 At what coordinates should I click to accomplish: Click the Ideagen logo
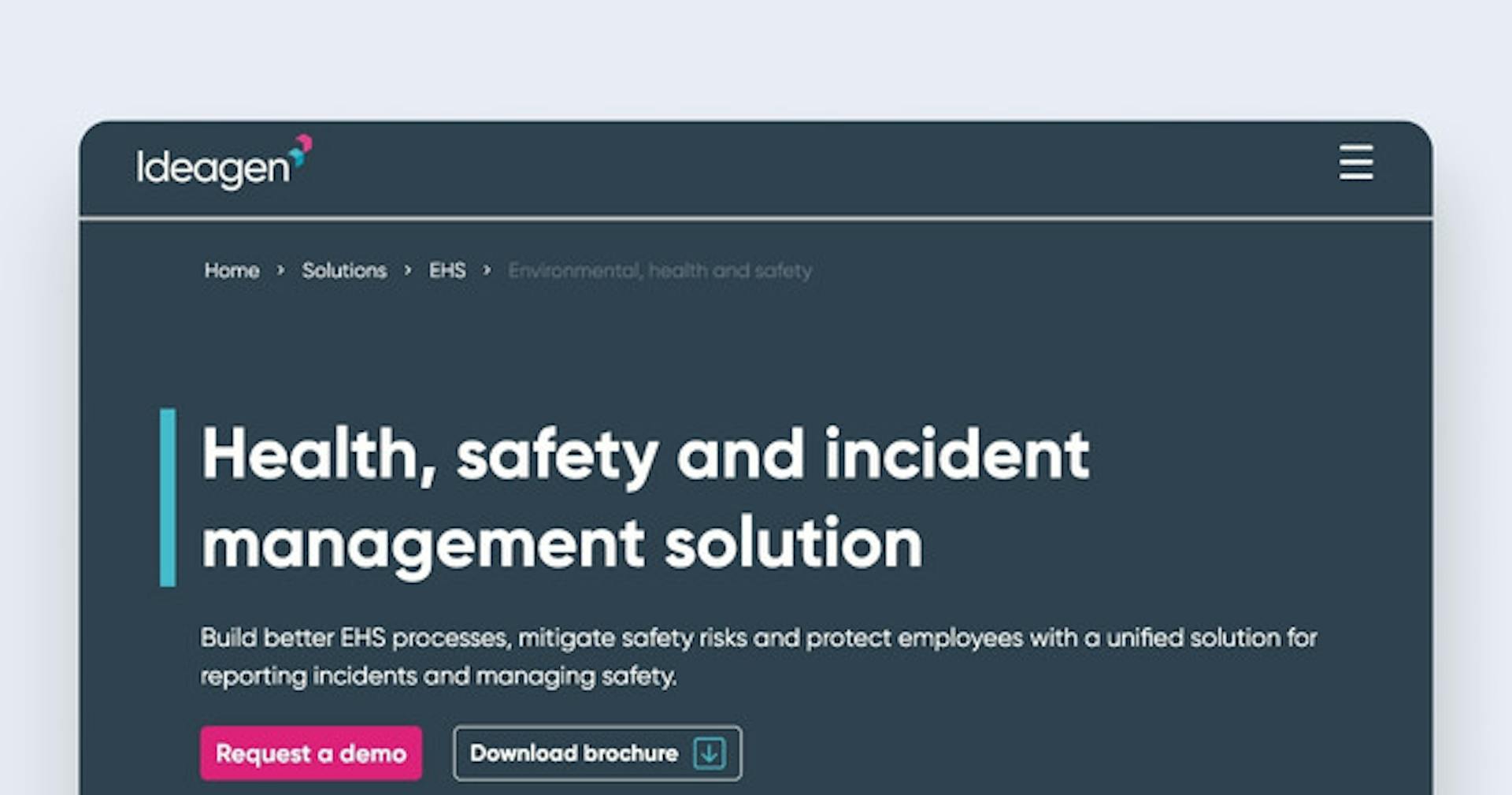coord(224,163)
